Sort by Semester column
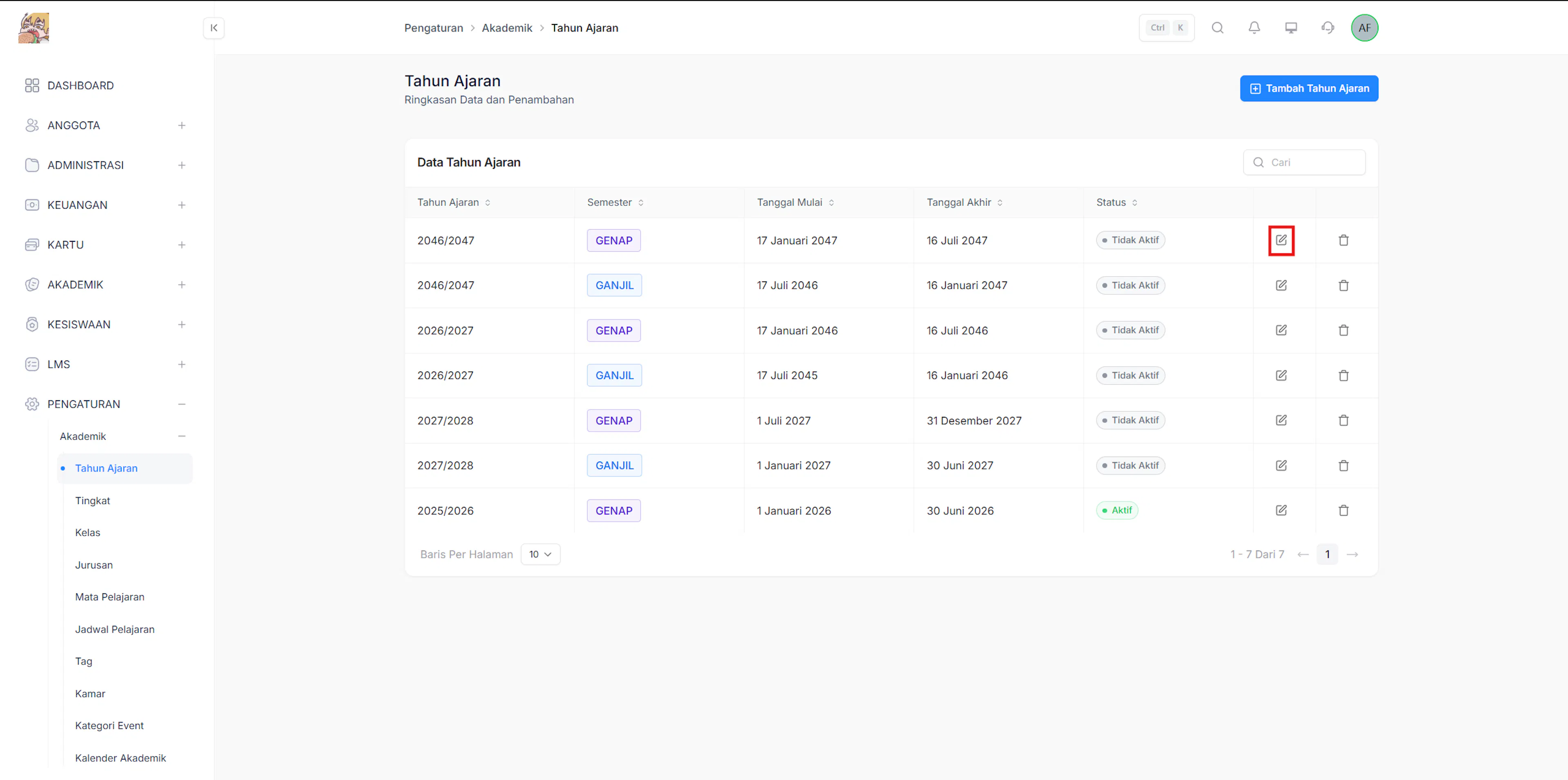 click(x=615, y=203)
